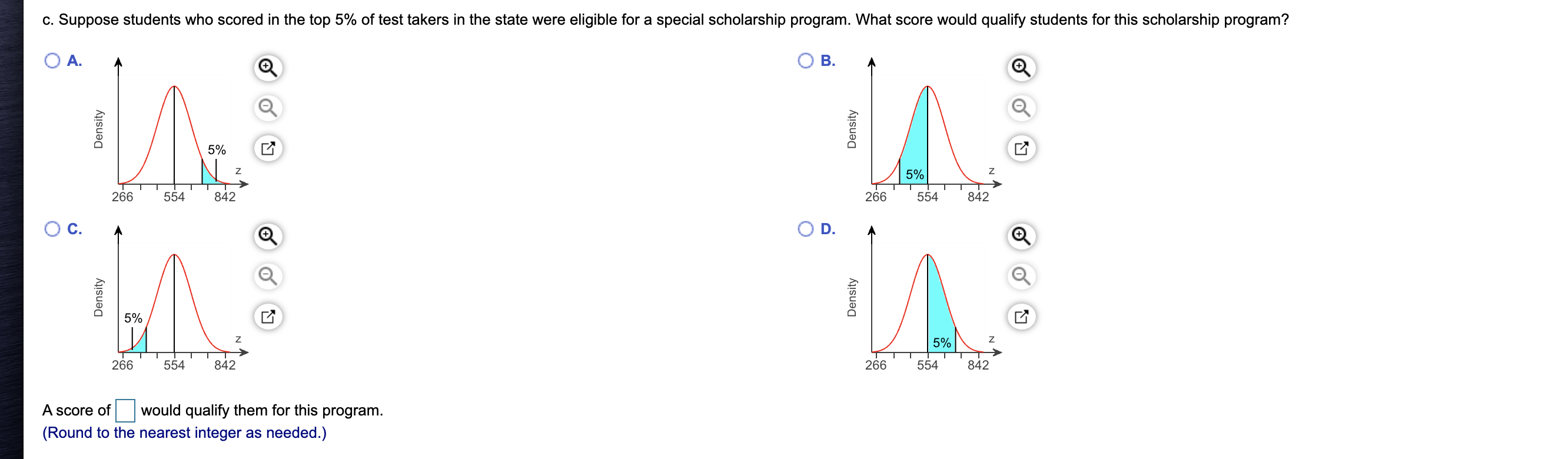Click the shaded 5% region in graph A

pos(208,177)
